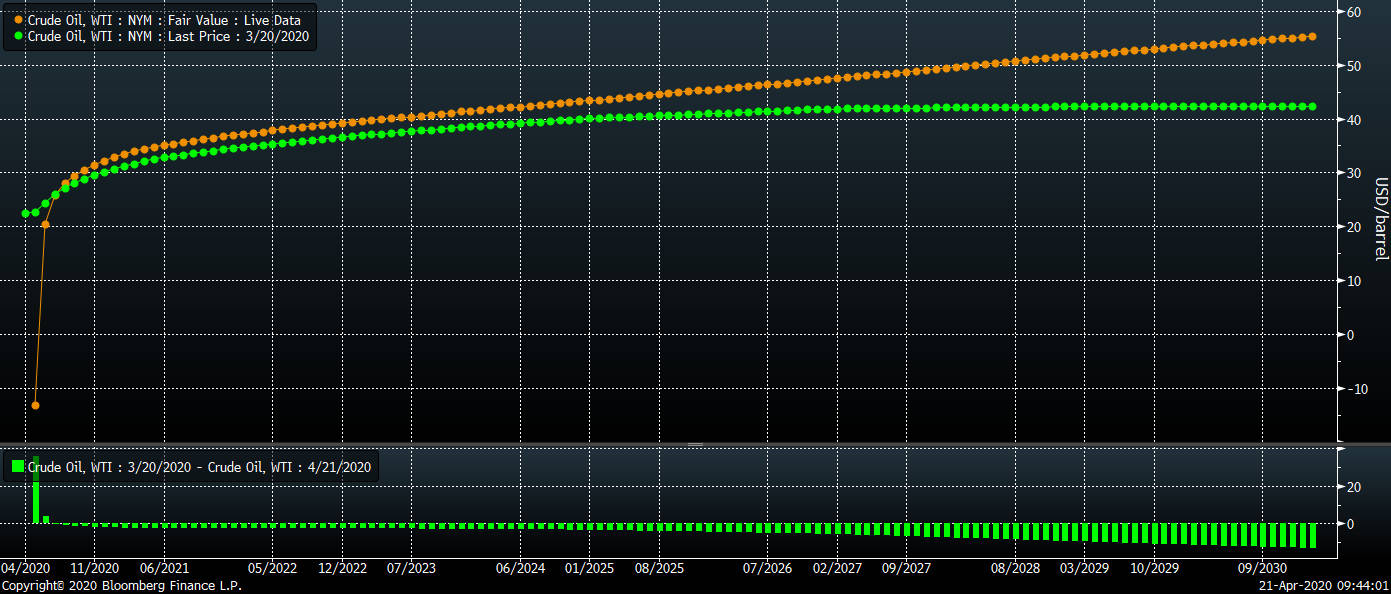The height and width of the screenshot is (594, 1391).
Task: Click the rightmost green bar in the spread panel
Action: click(x=1312, y=535)
